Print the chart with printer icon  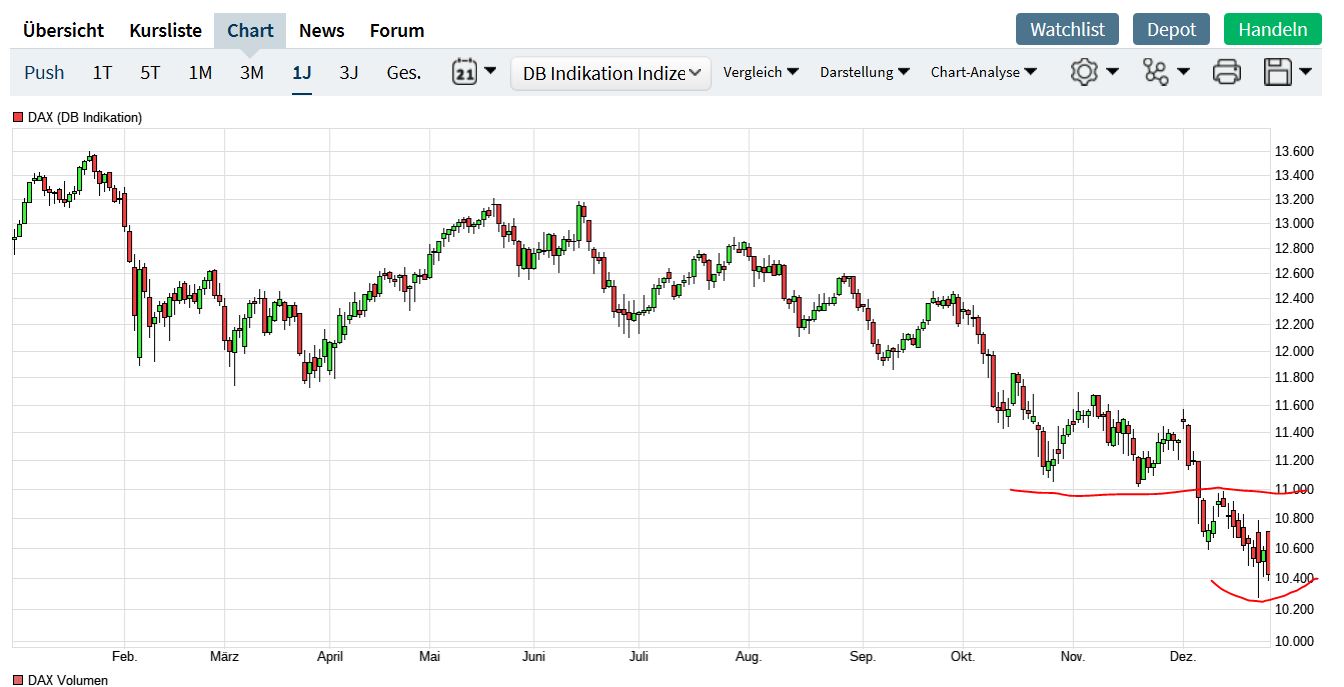[x=1227, y=72]
